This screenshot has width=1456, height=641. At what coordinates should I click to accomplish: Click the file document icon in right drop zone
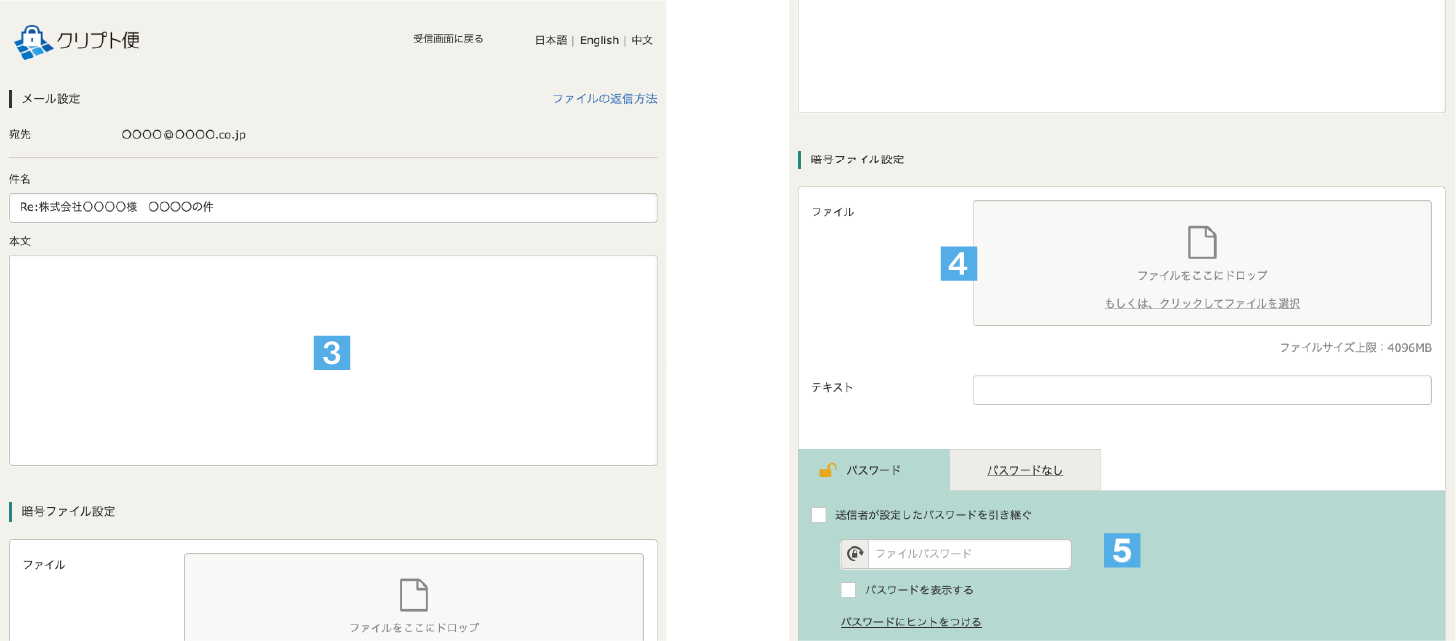(1202, 243)
